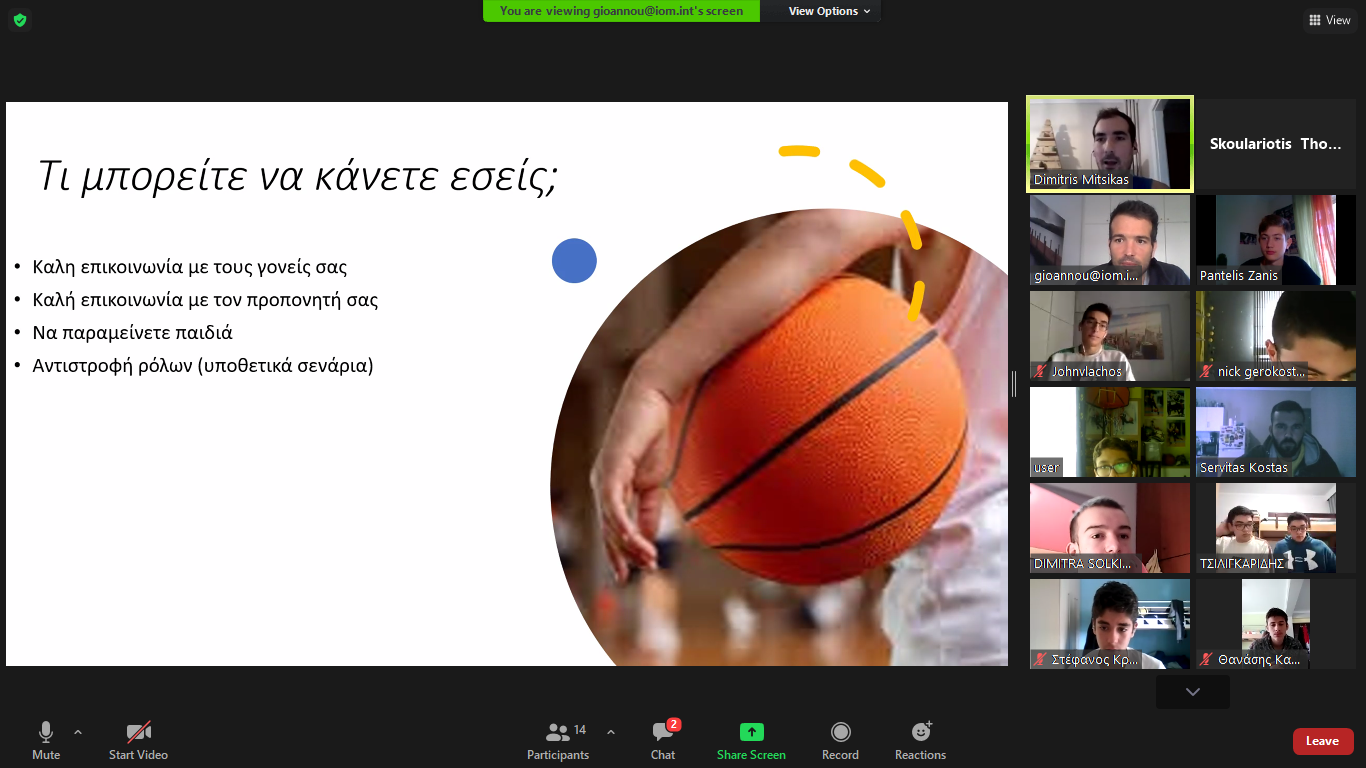
Task: Open the View Options dropdown
Action: pyautogui.click(x=829, y=11)
